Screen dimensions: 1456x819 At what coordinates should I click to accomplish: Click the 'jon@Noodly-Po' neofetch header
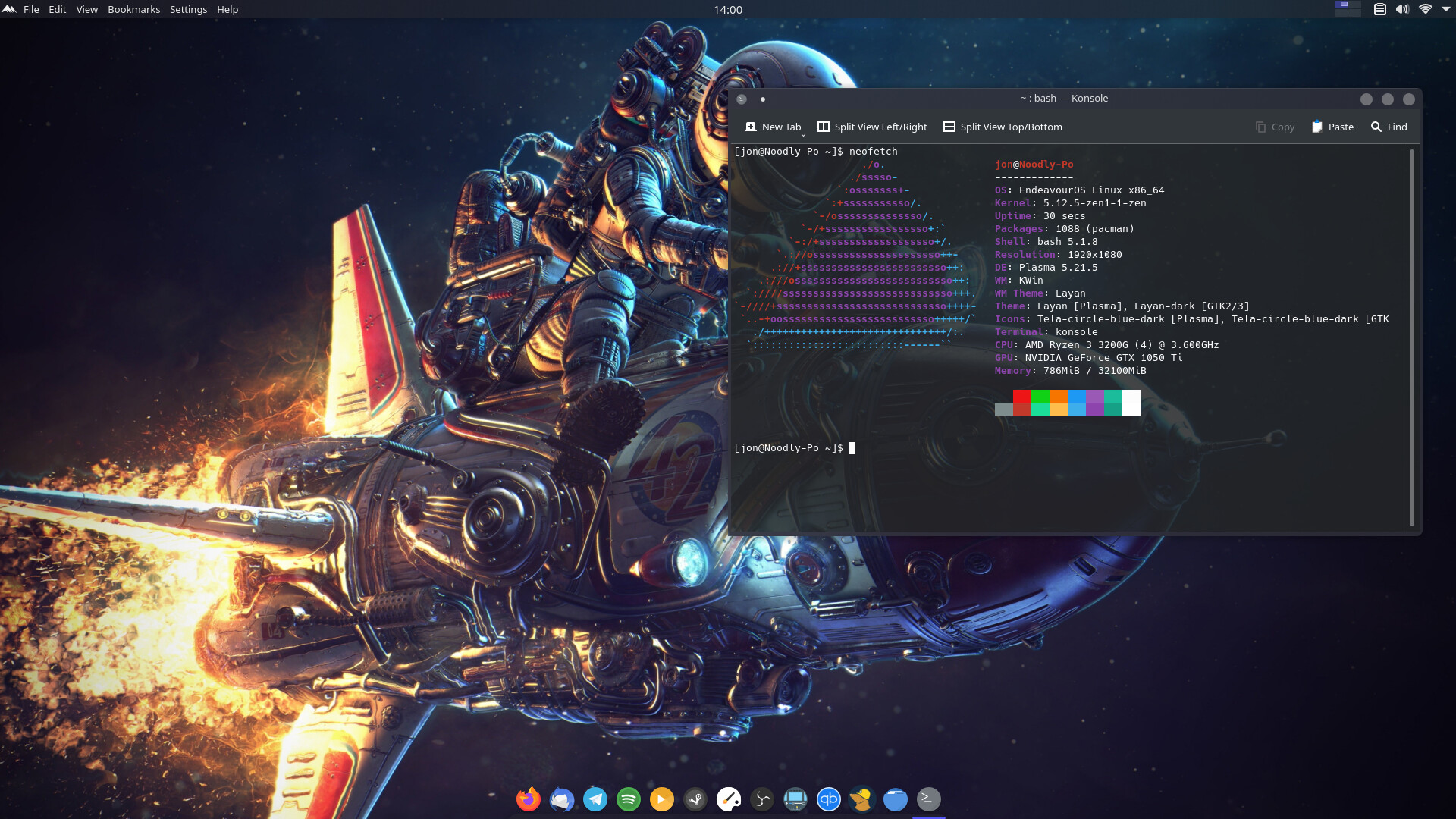point(1034,165)
